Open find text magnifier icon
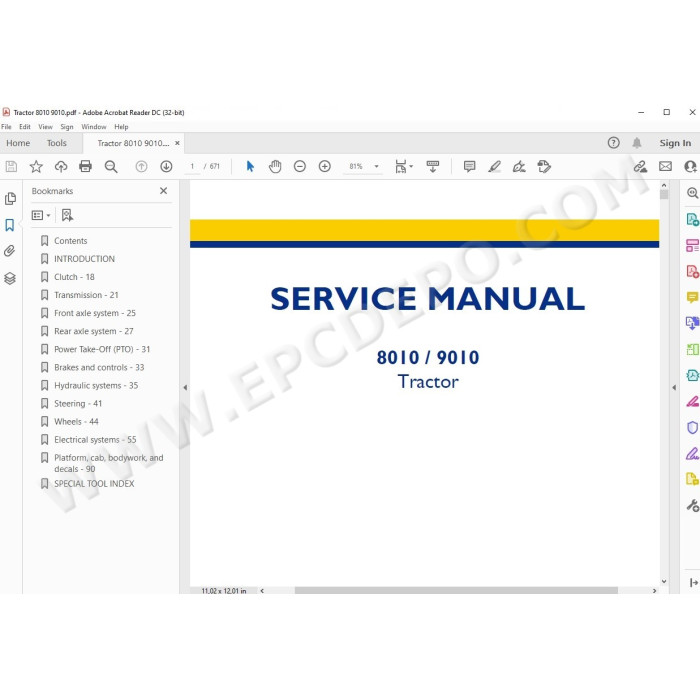Image resolution: width=700 pixels, height=700 pixels. [111, 167]
